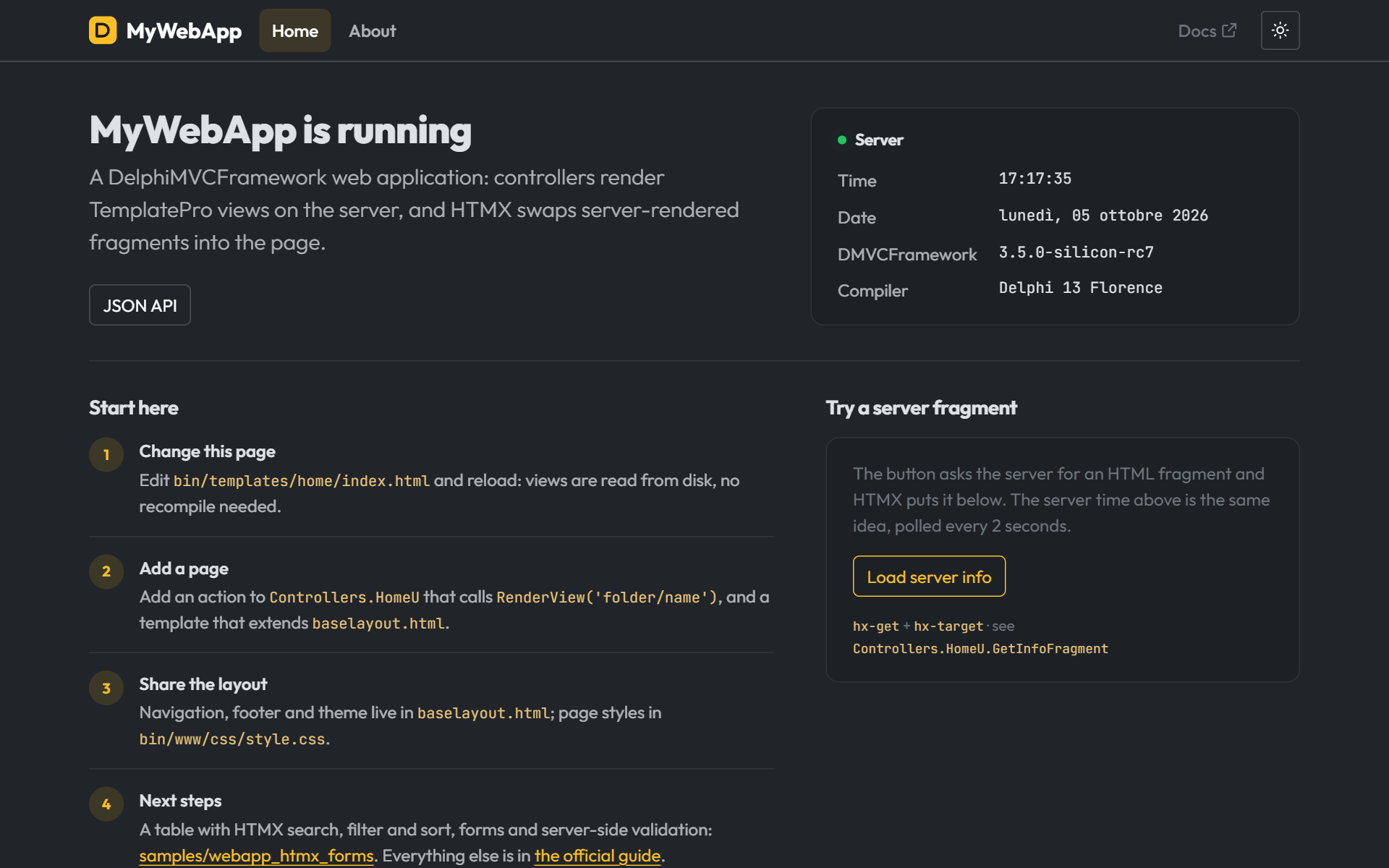Click 'Delphi 13 Florence' compiler value
The height and width of the screenshot is (868, 1389).
click(1081, 288)
